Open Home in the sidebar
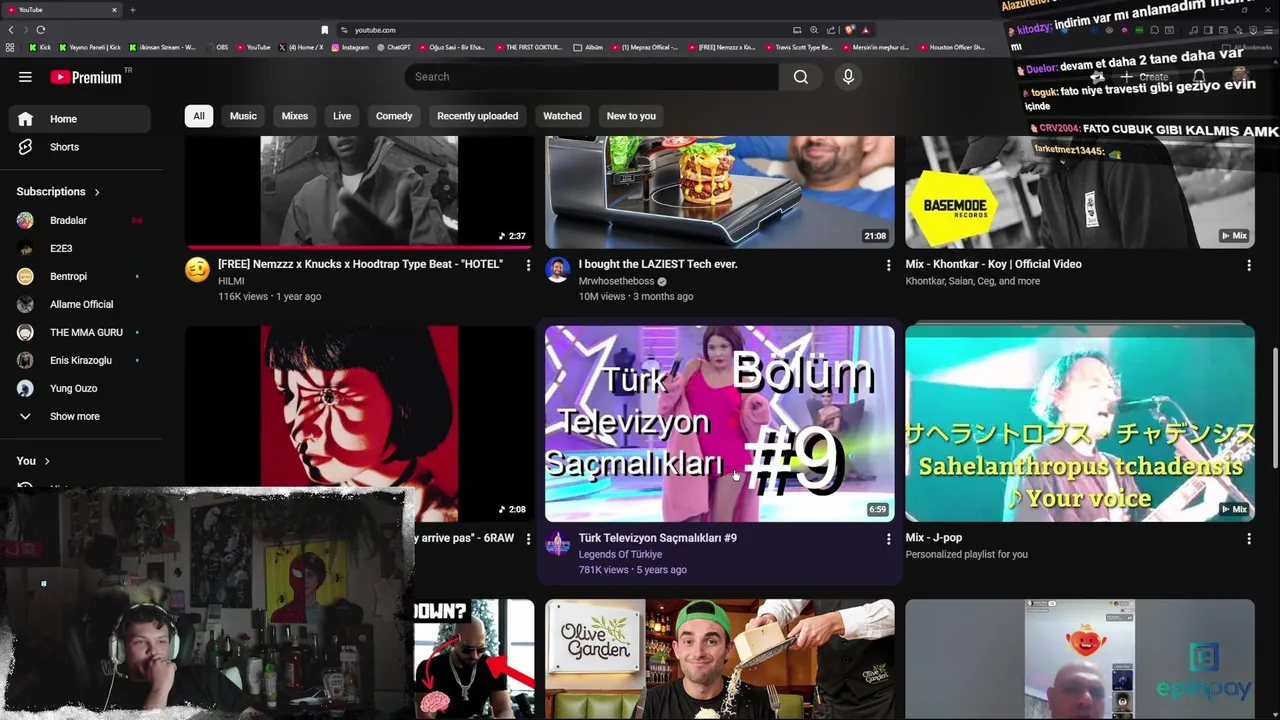The image size is (1280, 720). click(80, 119)
